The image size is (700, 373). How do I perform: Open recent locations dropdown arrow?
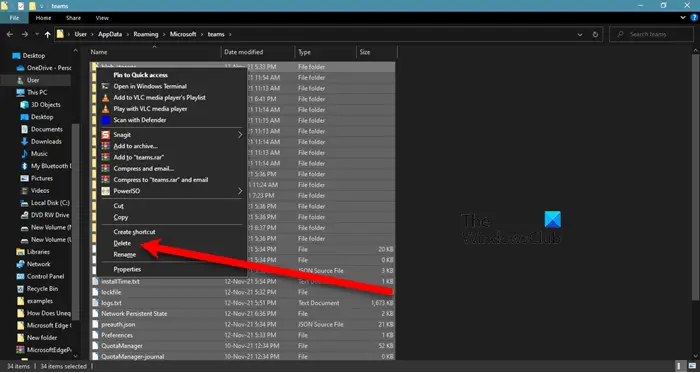[37, 34]
